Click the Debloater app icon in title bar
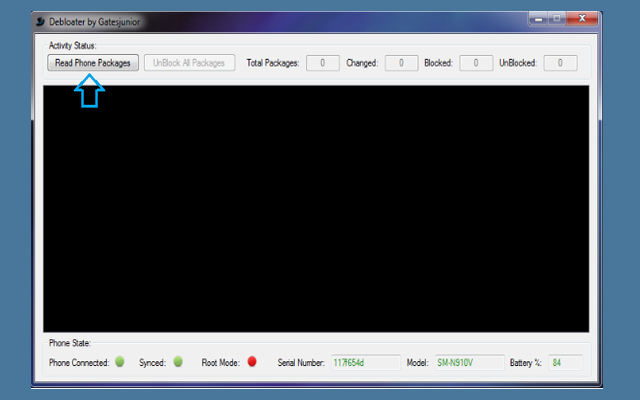This screenshot has height=400, width=640. point(40,21)
